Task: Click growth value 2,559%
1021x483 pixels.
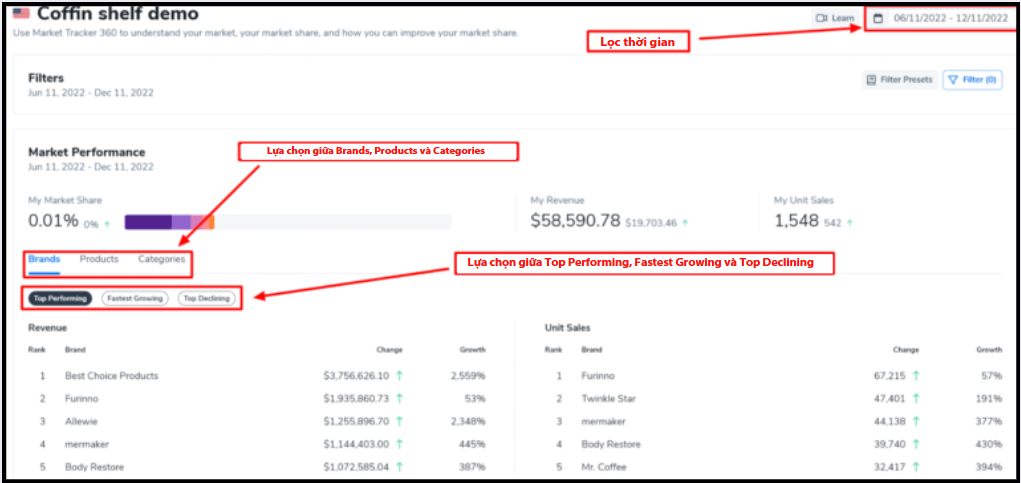Action: coord(468,376)
